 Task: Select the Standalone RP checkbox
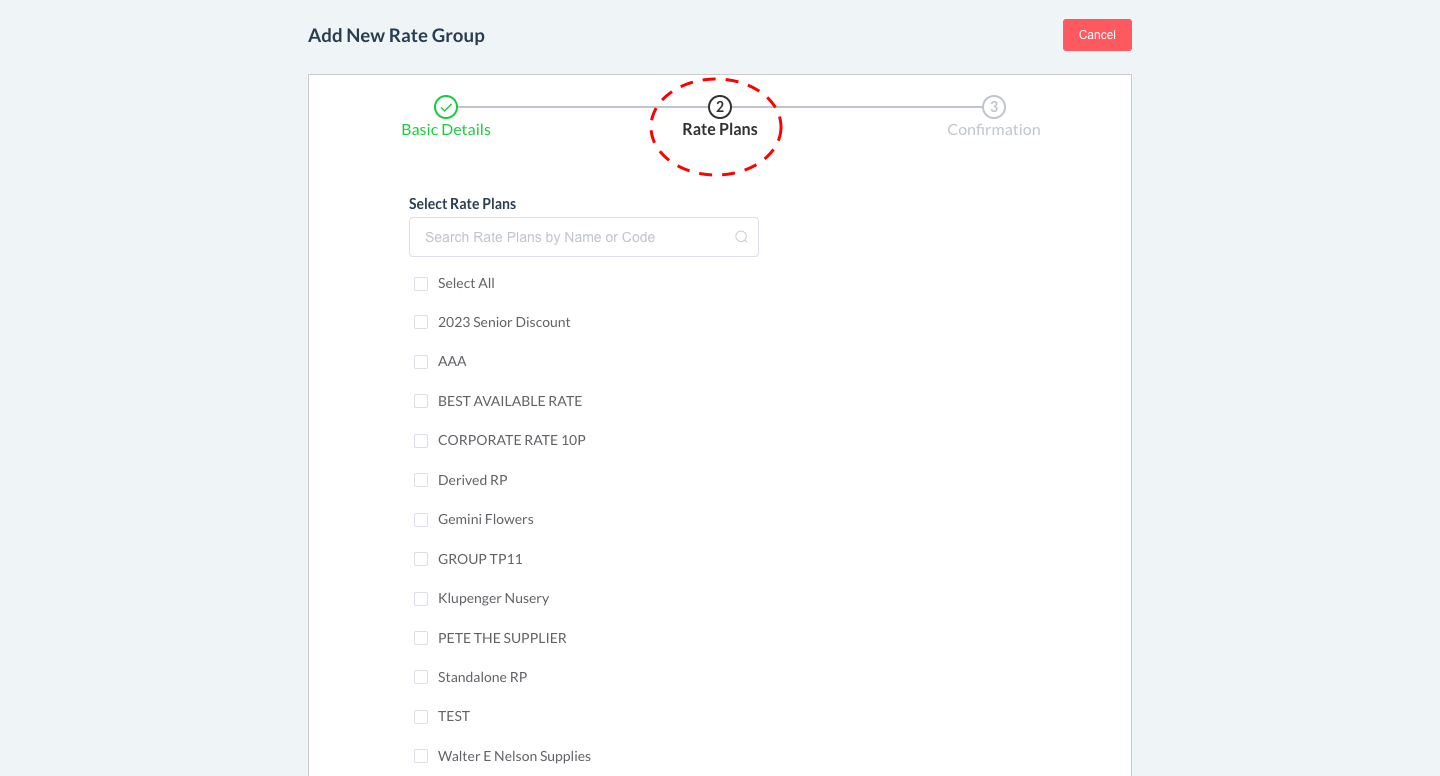[421, 677]
